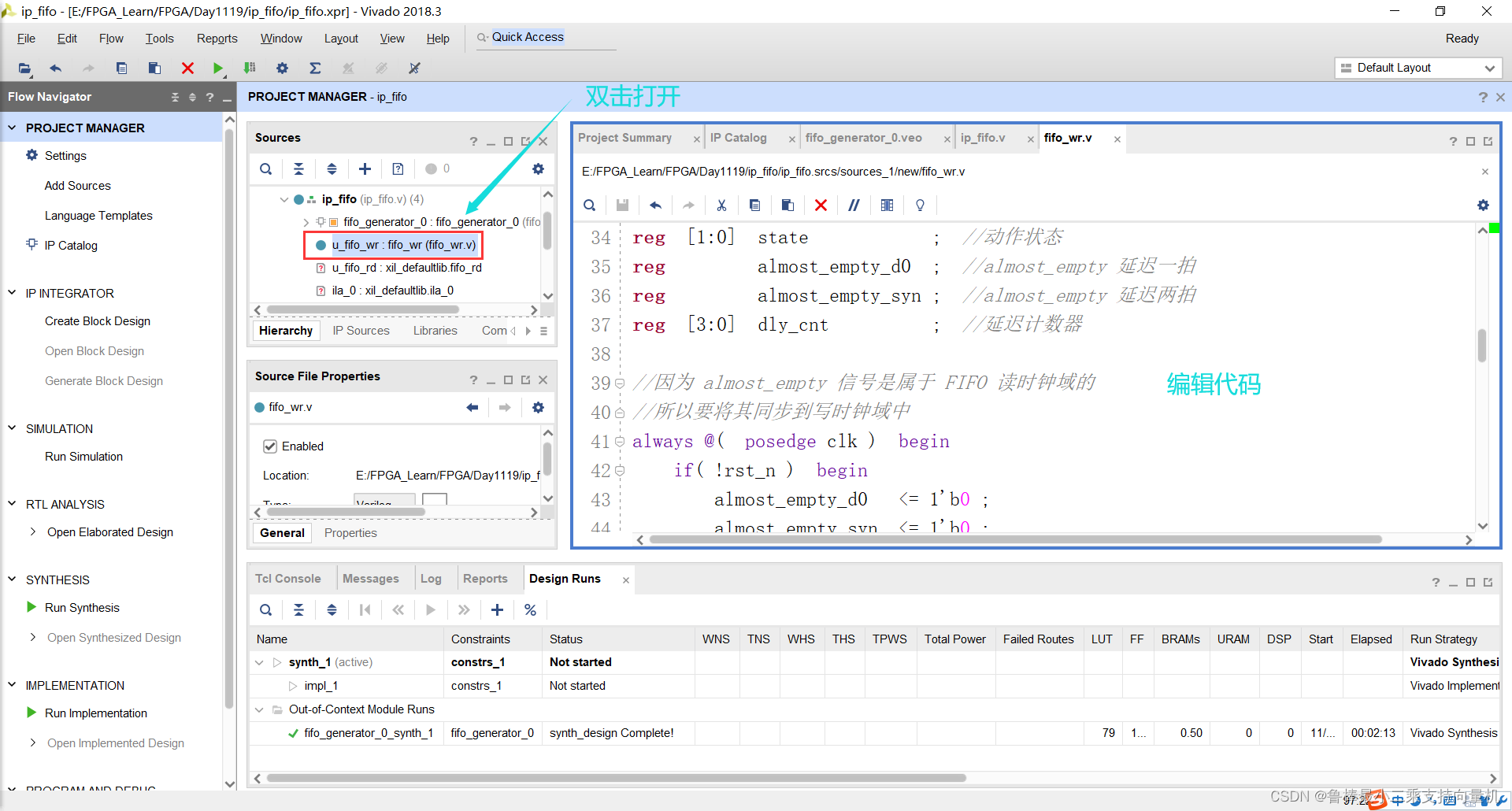Open Add Sources in Flow Navigator
Viewport: 1512px width, 811px height.
[x=77, y=186]
